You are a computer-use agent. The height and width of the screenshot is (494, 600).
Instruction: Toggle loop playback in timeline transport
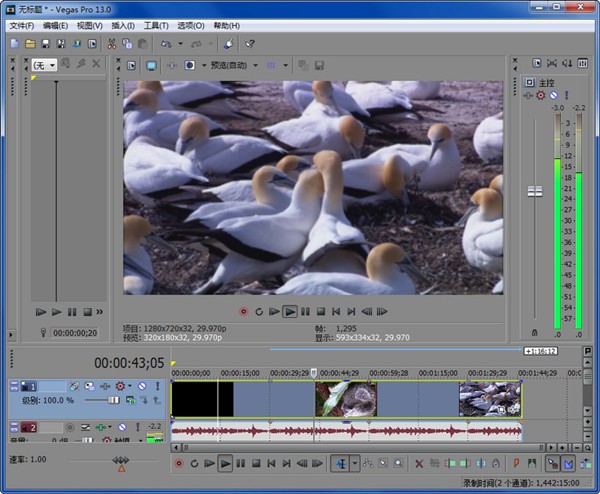[x=194, y=464]
